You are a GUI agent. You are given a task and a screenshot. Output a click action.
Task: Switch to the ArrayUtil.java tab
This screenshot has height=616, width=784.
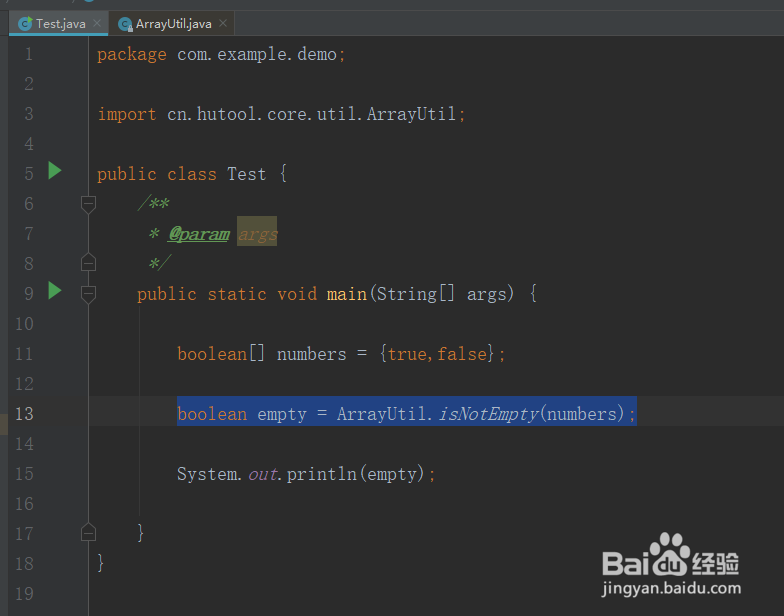pyautogui.click(x=172, y=24)
